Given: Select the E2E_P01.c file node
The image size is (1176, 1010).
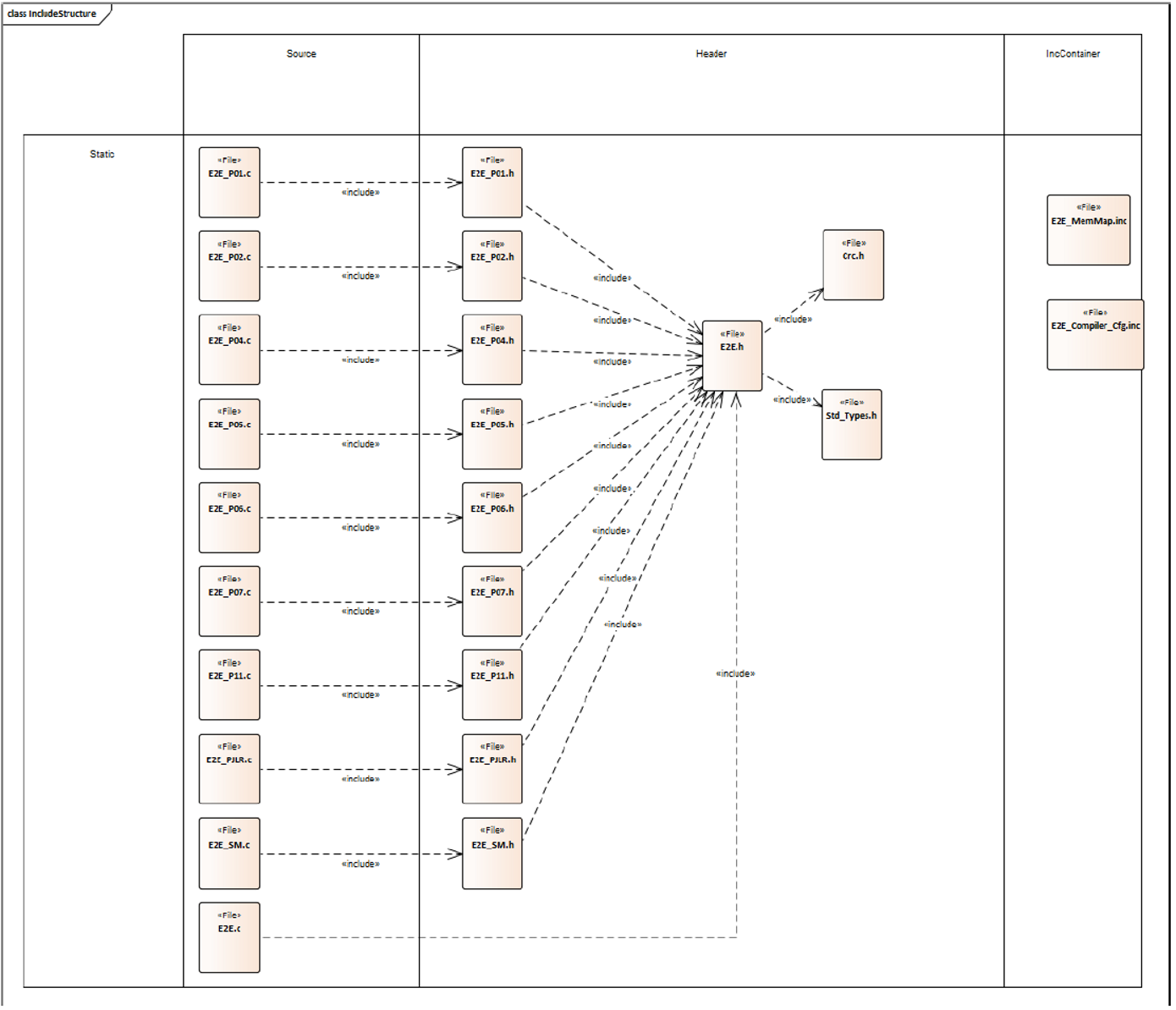Looking at the screenshot, I should pyautogui.click(x=229, y=183).
